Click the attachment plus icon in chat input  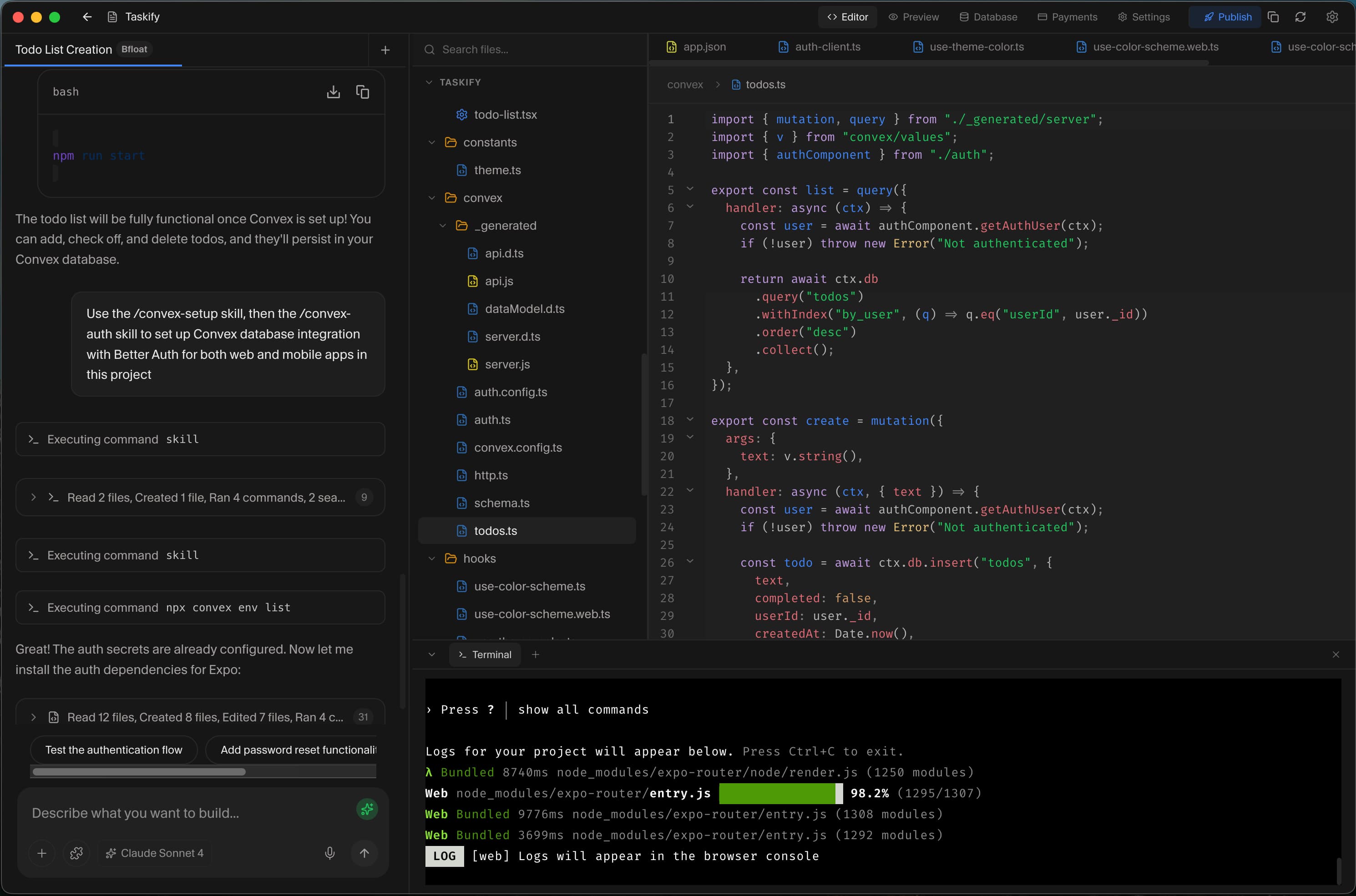[x=42, y=853]
